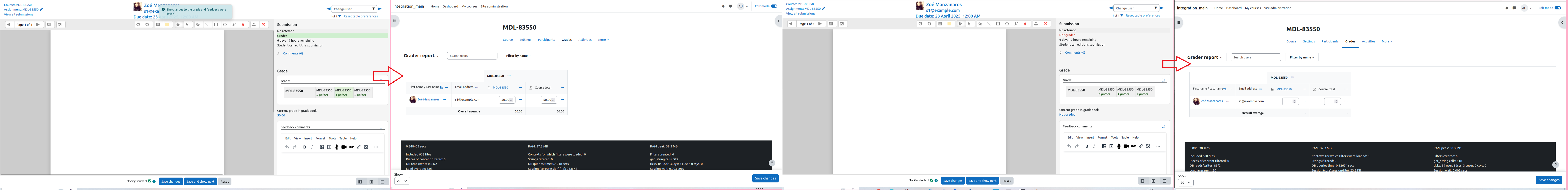Click Italic in the Graded view's feedback editor
This screenshot has height=190, width=1568.
click(312, 147)
